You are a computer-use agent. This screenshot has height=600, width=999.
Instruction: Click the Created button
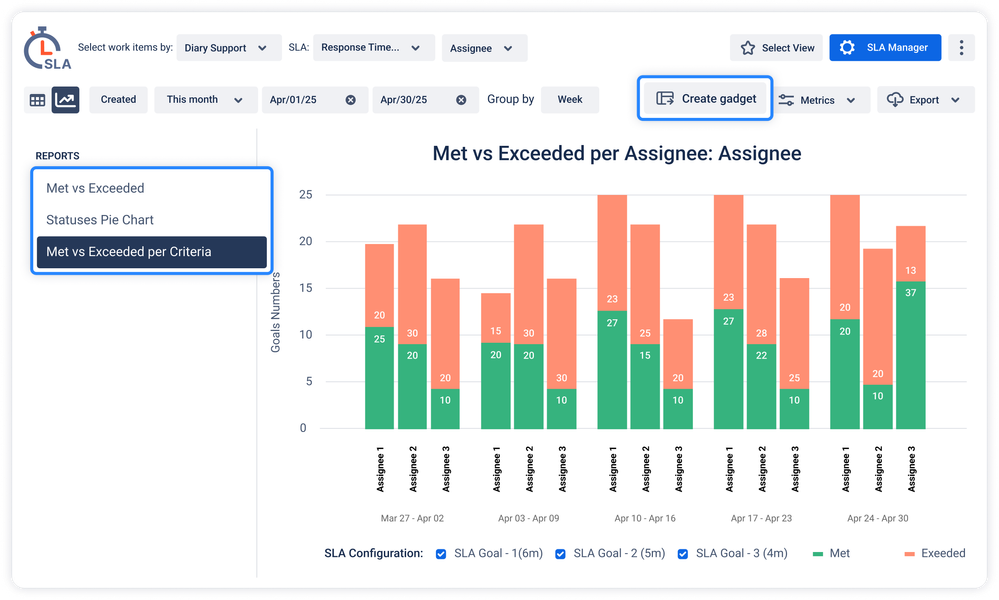click(x=119, y=100)
